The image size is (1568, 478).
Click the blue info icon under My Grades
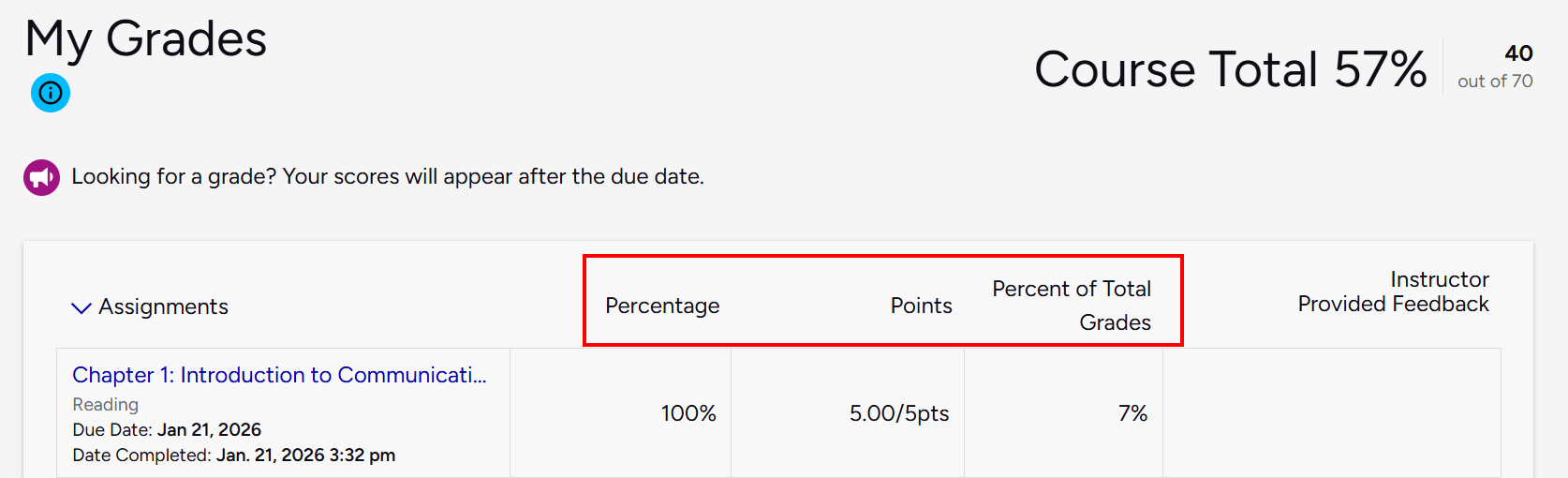[x=51, y=93]
